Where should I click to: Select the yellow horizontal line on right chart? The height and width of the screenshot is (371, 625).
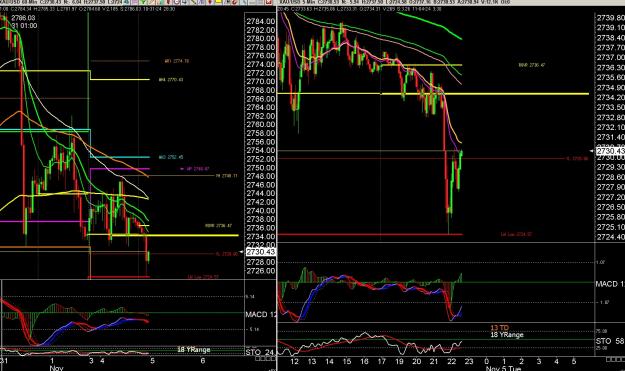433,94
